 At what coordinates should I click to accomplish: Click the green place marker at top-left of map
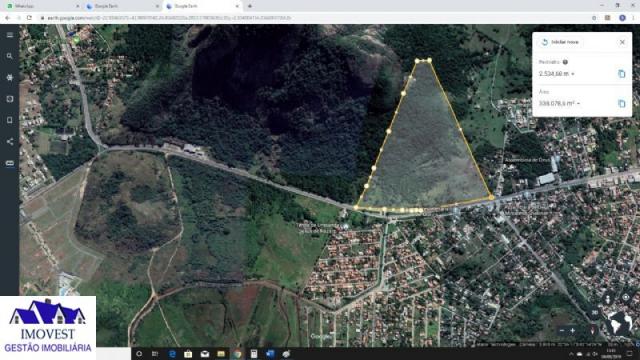point(76,40)
